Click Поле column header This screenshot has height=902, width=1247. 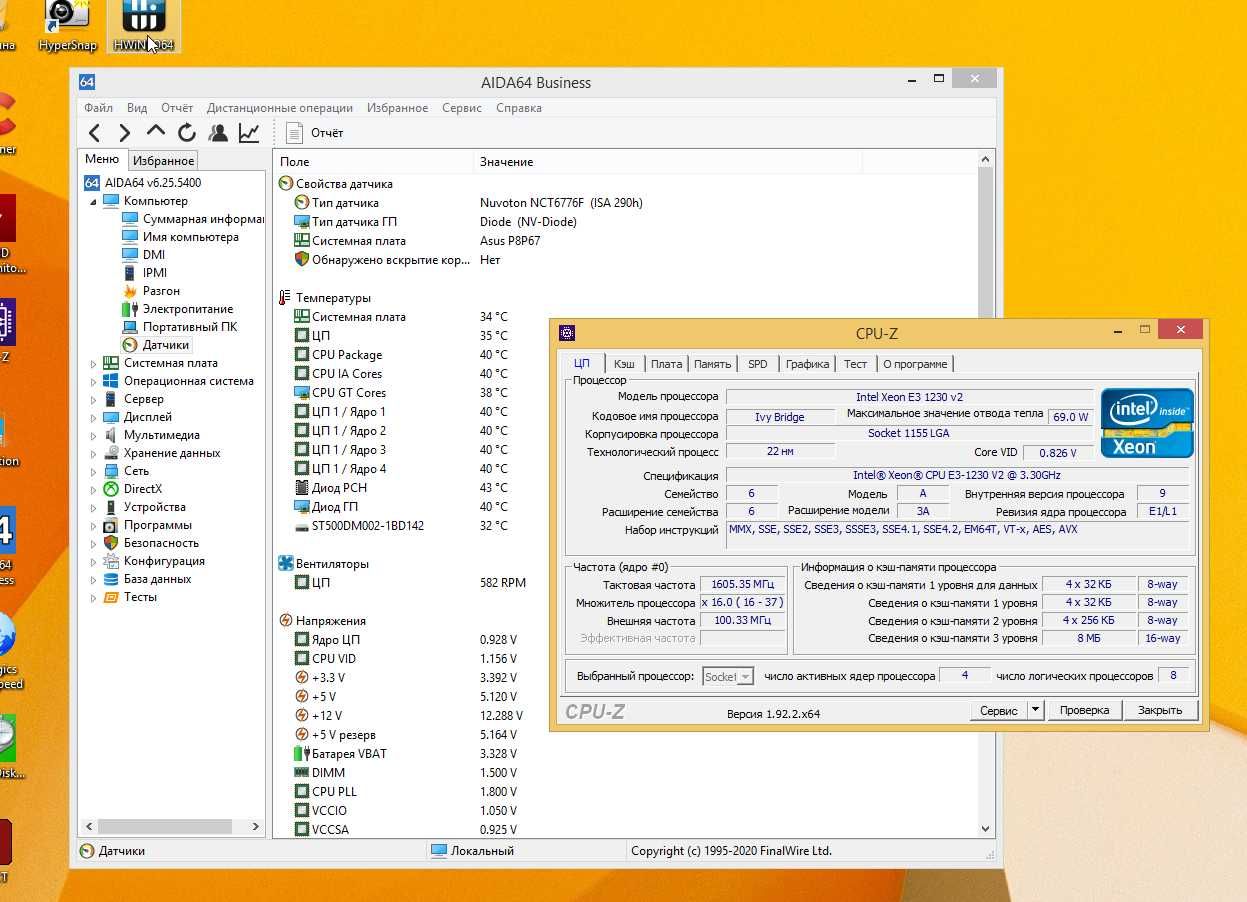[373, 161]
